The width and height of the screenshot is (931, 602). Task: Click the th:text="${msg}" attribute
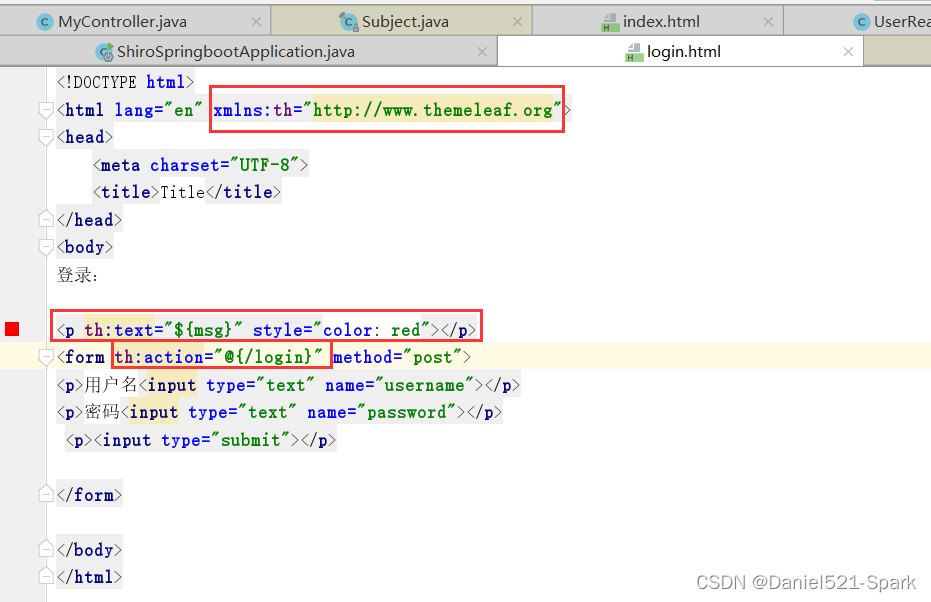[163, 329]
